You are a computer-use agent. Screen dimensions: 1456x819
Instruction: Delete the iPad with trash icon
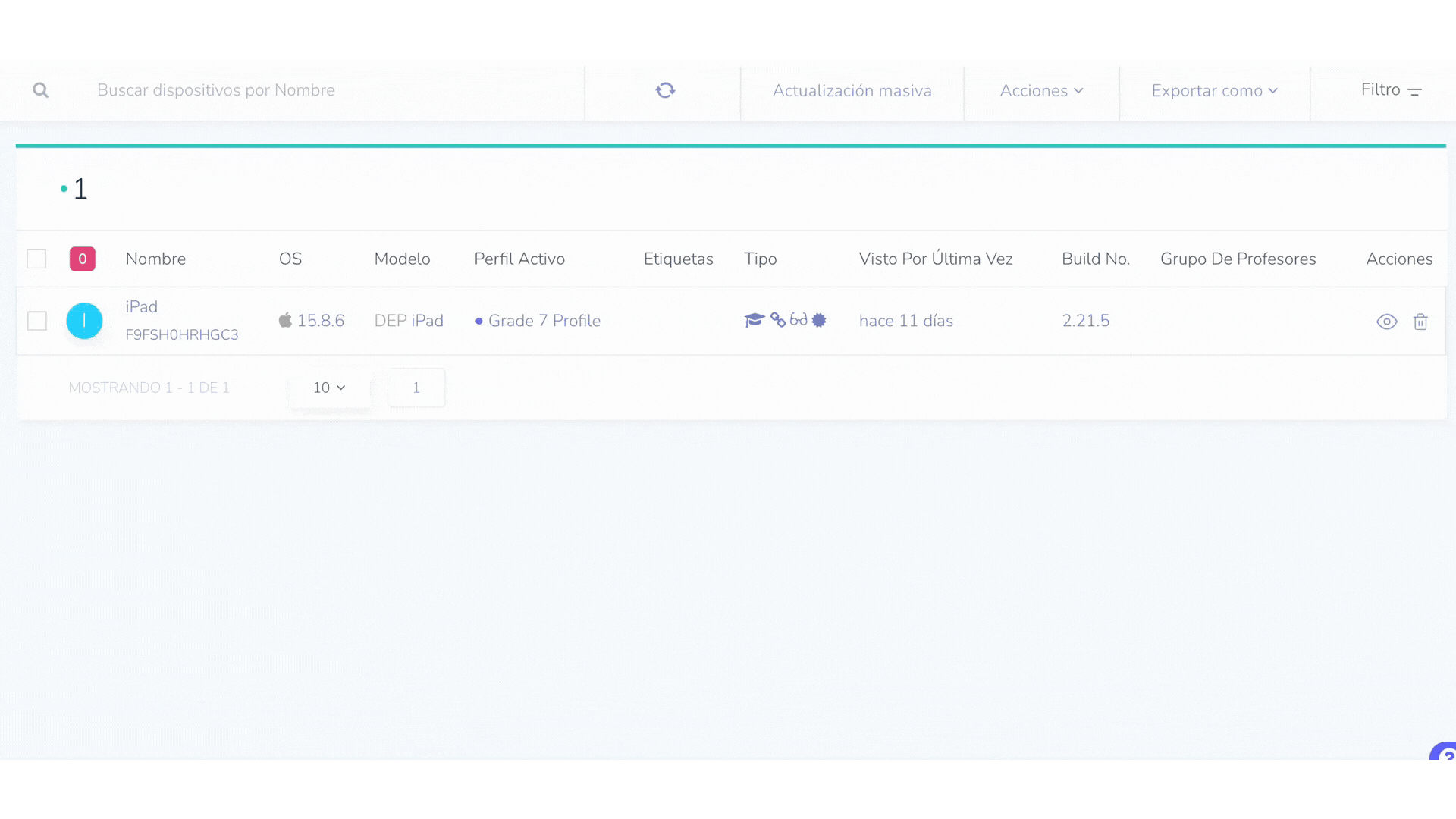[x=1420, y=322]
